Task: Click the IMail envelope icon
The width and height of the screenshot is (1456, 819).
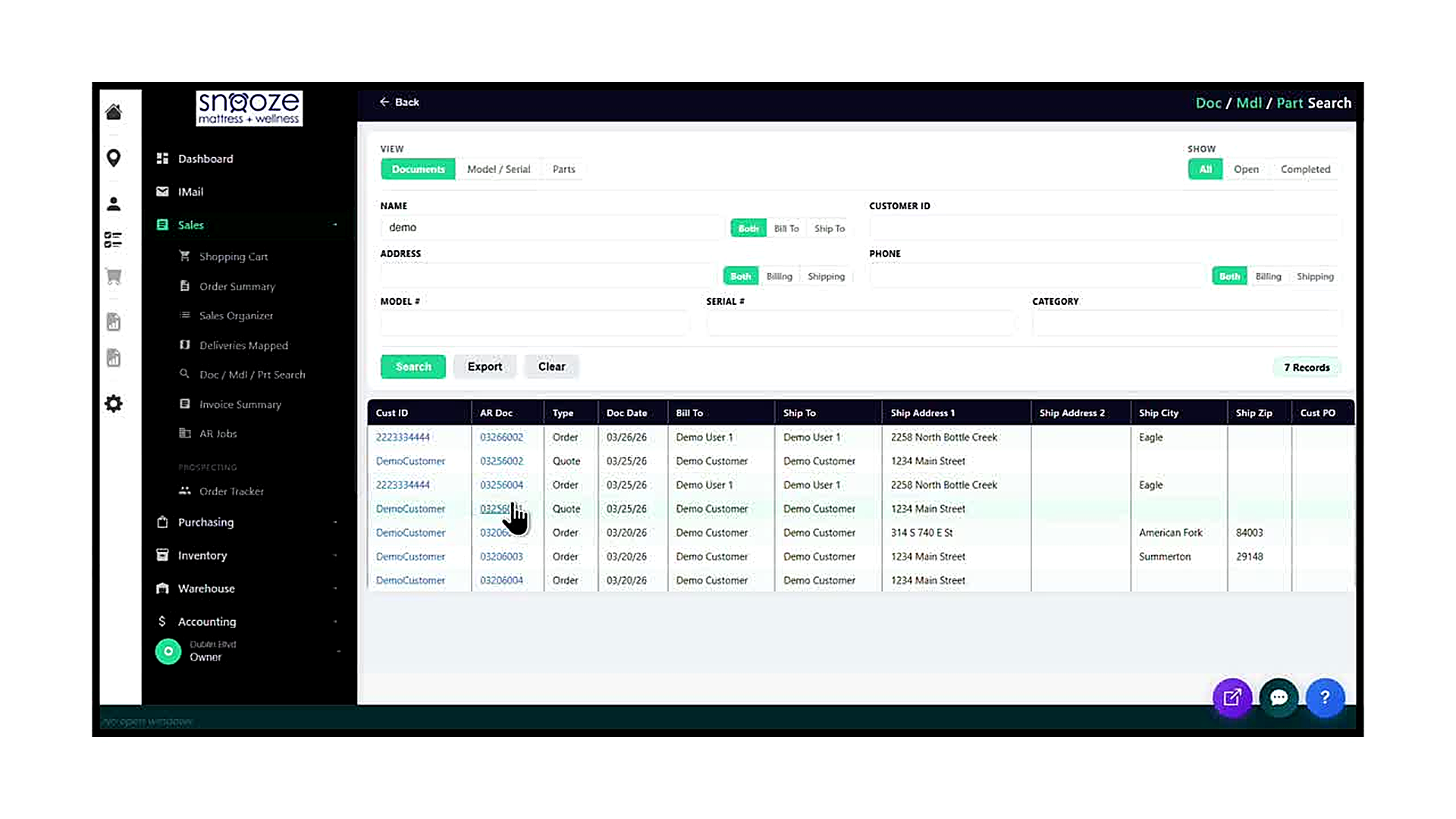Action: click(x=162, y=192)
